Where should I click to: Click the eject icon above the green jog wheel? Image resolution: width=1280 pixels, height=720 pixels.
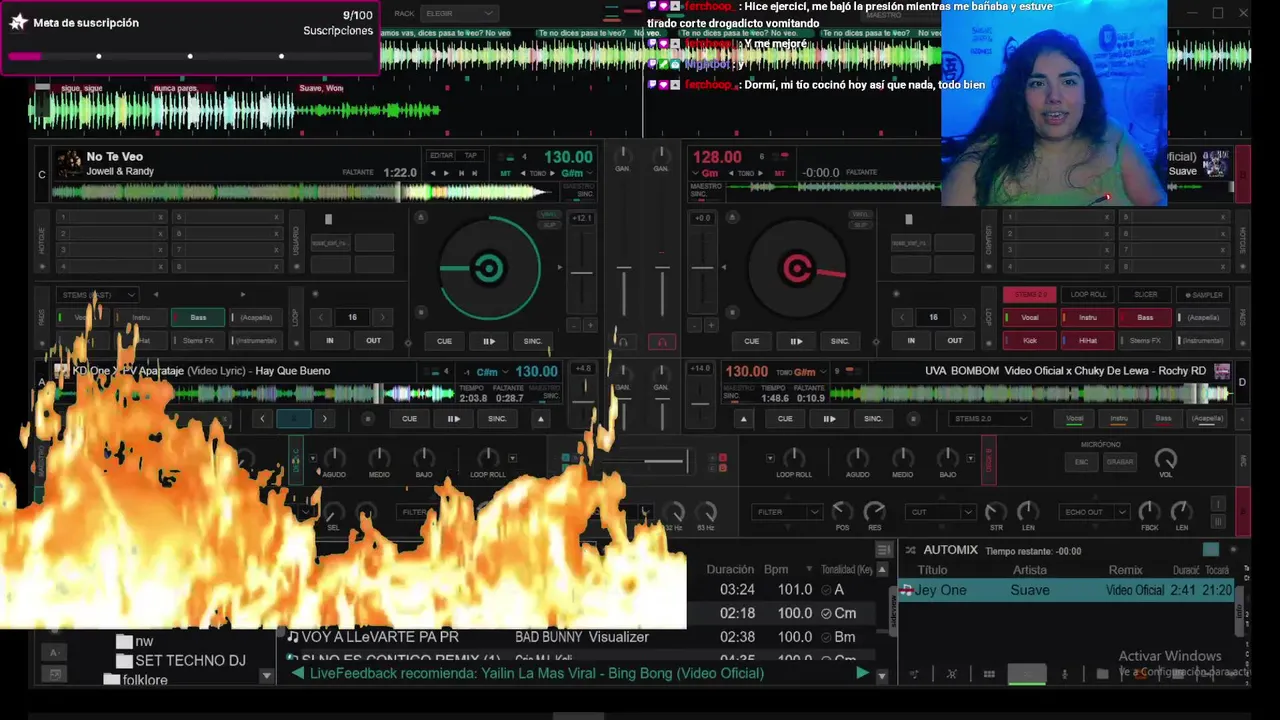(x=421, y=217)
